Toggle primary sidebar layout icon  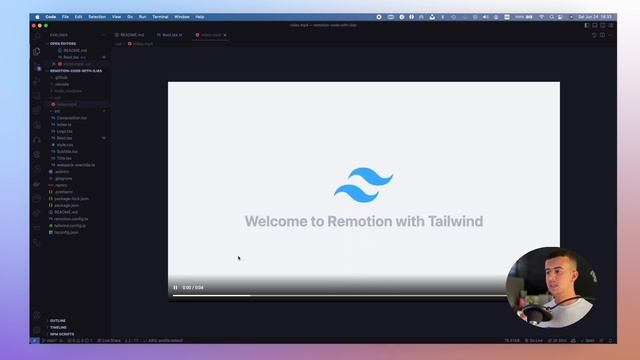[x=587, y=25]
